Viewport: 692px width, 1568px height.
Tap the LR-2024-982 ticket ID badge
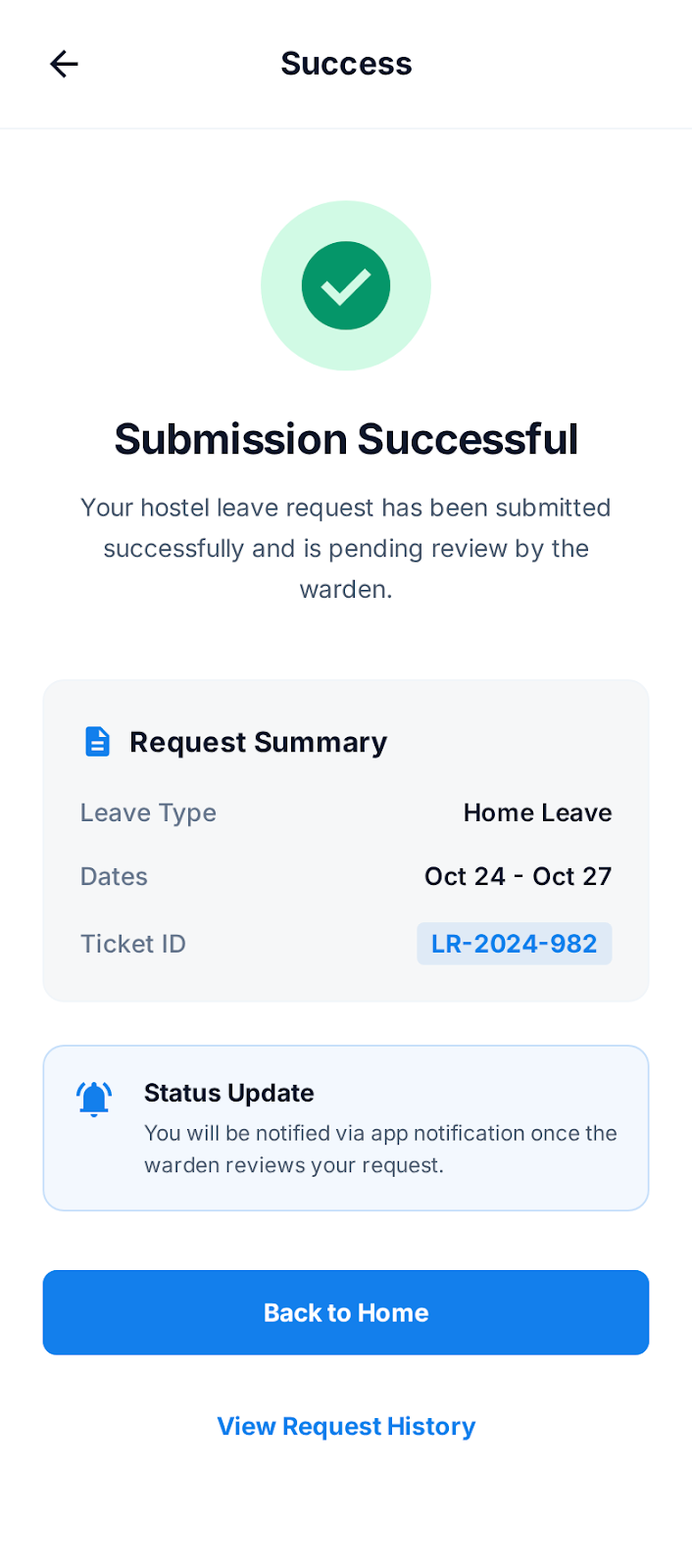514,944
